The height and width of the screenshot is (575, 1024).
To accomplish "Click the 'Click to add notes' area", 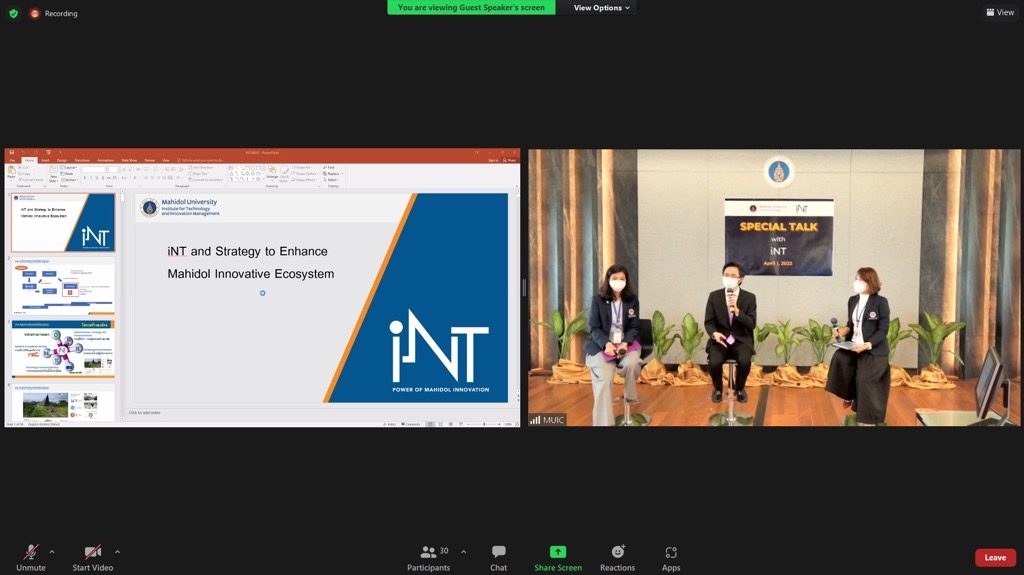I will [x=145, y=413].
